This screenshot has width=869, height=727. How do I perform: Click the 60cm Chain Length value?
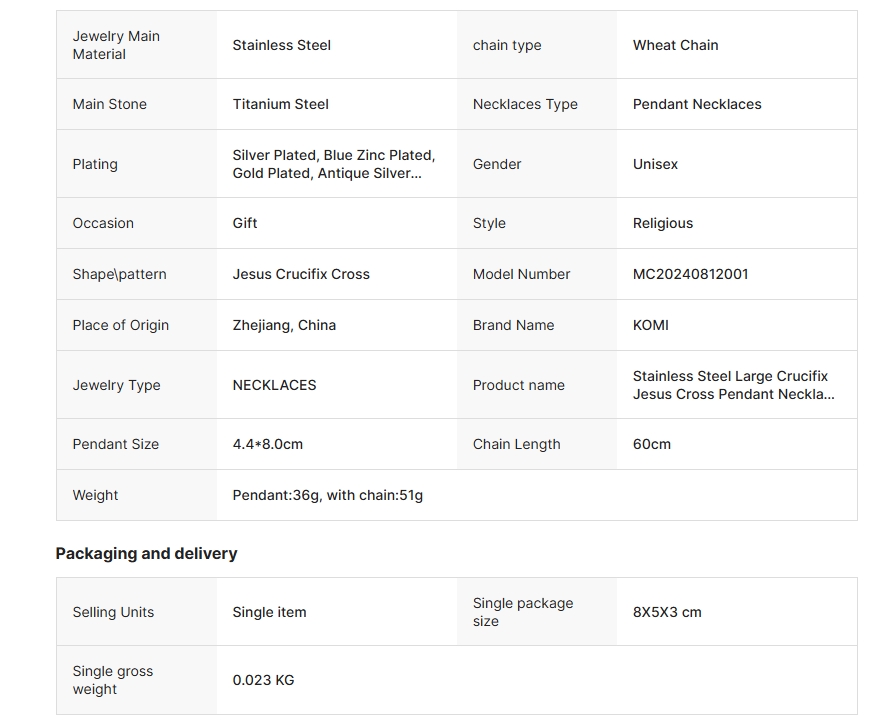tap(651, 444)
